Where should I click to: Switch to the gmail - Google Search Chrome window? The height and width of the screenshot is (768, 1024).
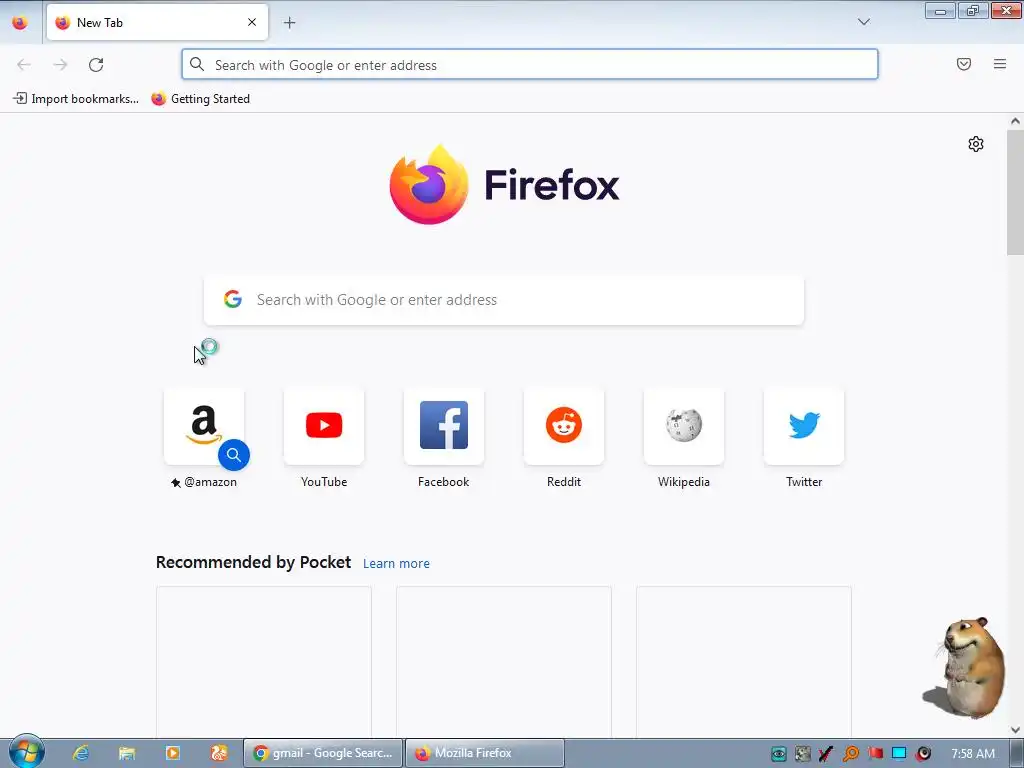coord(323,753)
